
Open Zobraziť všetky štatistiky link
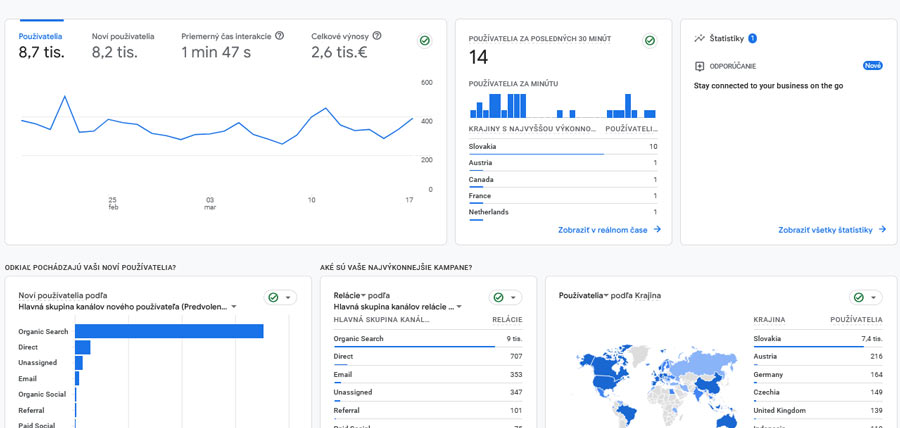coord(832,230)
